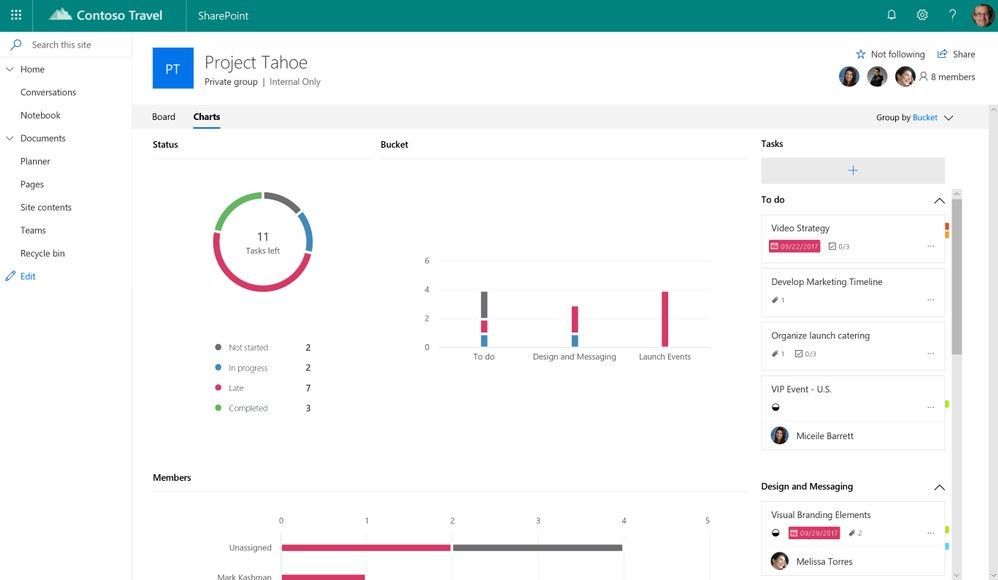
Task: Click the PT project tile logo
Action: (172, 68)
